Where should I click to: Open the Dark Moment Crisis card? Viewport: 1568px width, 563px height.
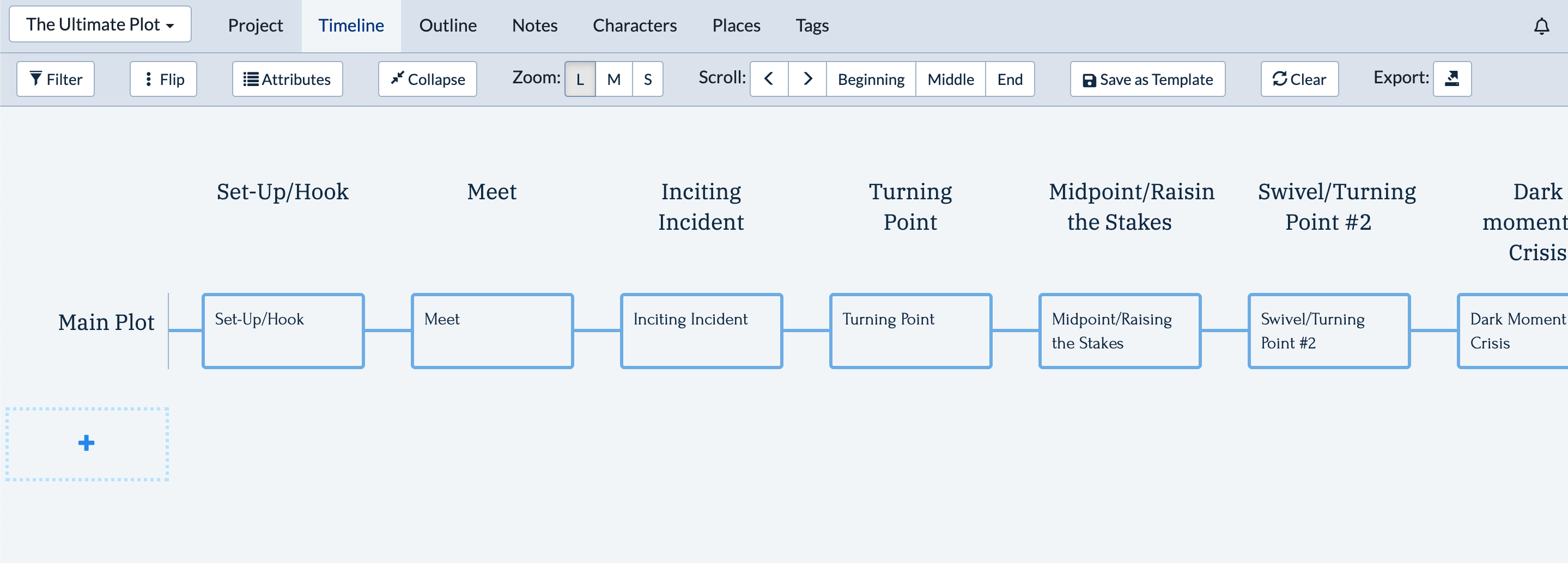1513,331
